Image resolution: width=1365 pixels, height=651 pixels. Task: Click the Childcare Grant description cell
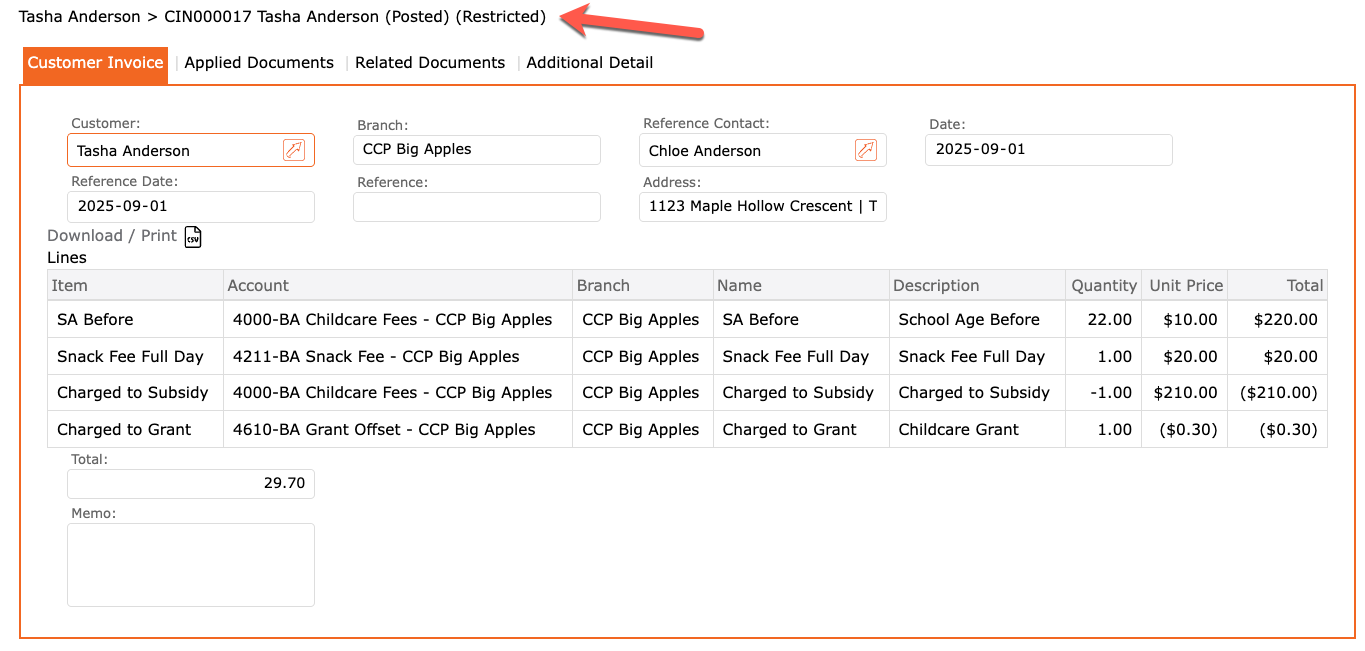click(978, 430)
